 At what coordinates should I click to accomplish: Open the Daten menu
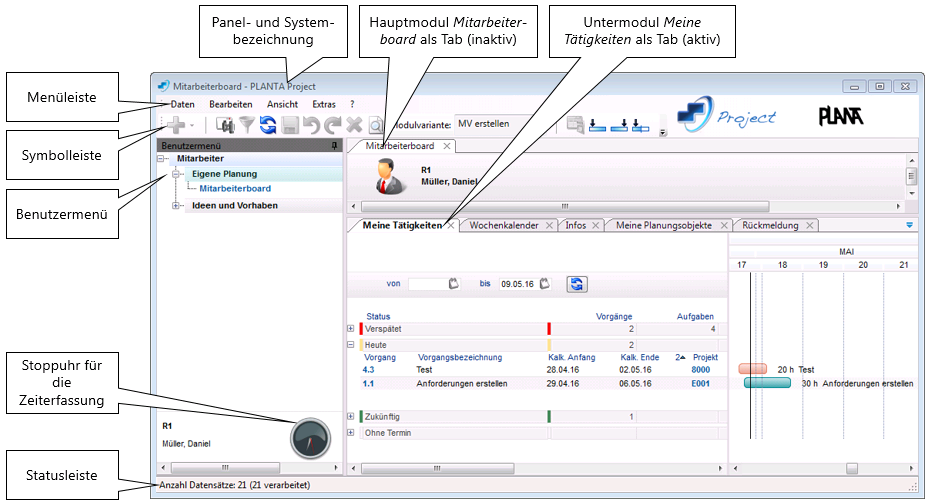click(x=183, y=104)
